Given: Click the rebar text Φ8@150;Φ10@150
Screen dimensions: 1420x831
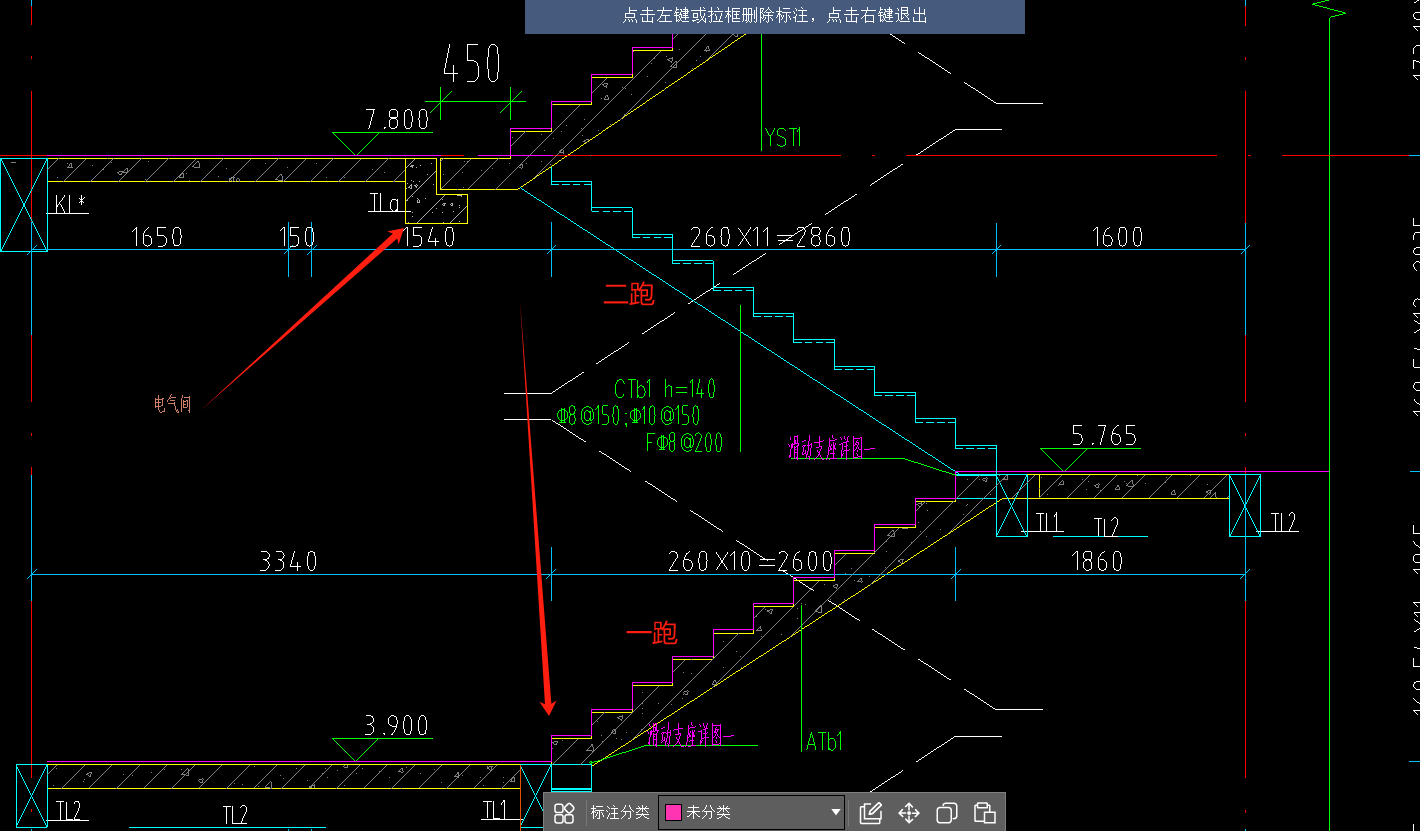Looking at the screenshot, I should tap(629, 416).
